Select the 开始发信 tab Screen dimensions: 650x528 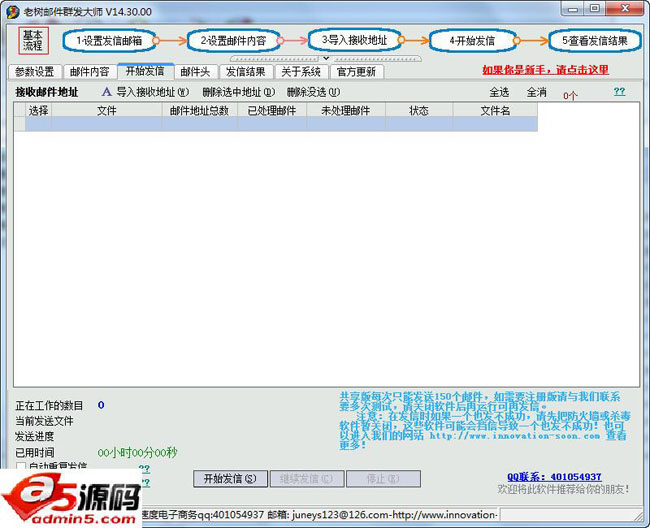(145, 71)
